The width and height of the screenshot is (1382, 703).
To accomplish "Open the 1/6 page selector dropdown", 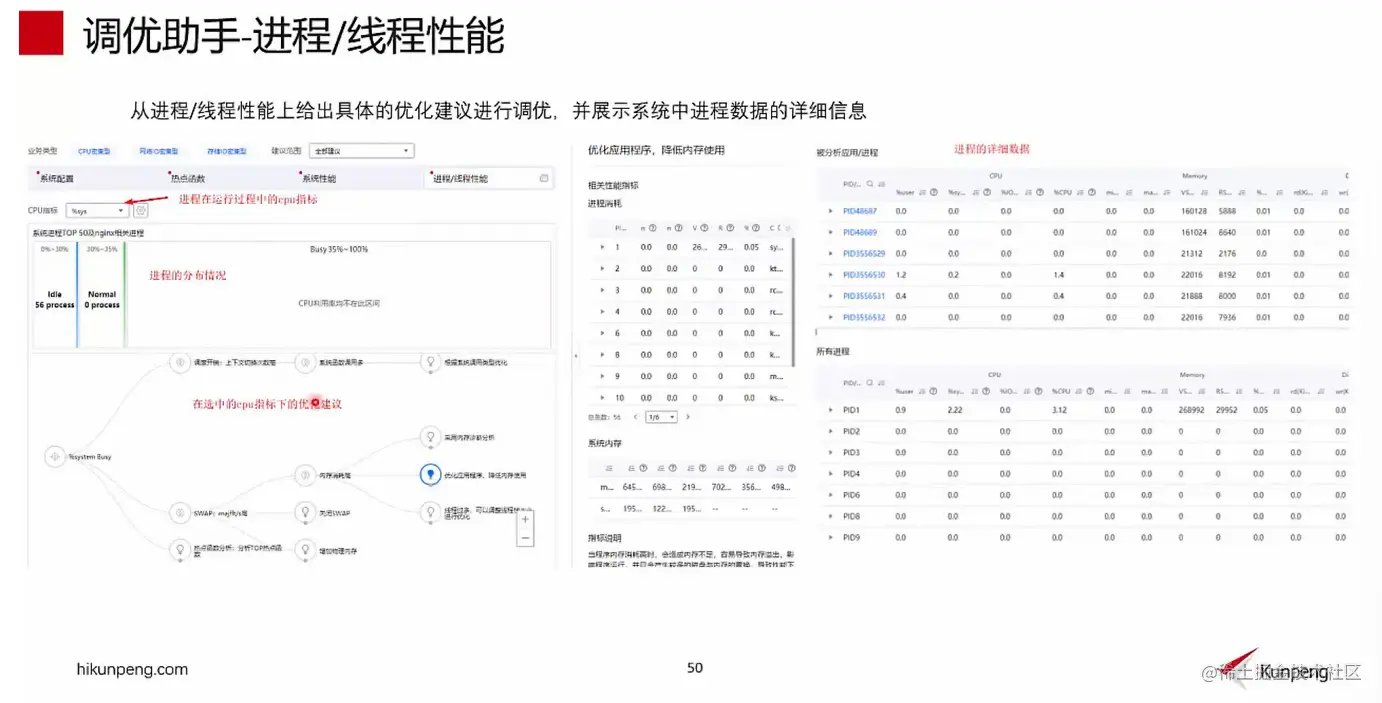I will [x=662, y=417].
